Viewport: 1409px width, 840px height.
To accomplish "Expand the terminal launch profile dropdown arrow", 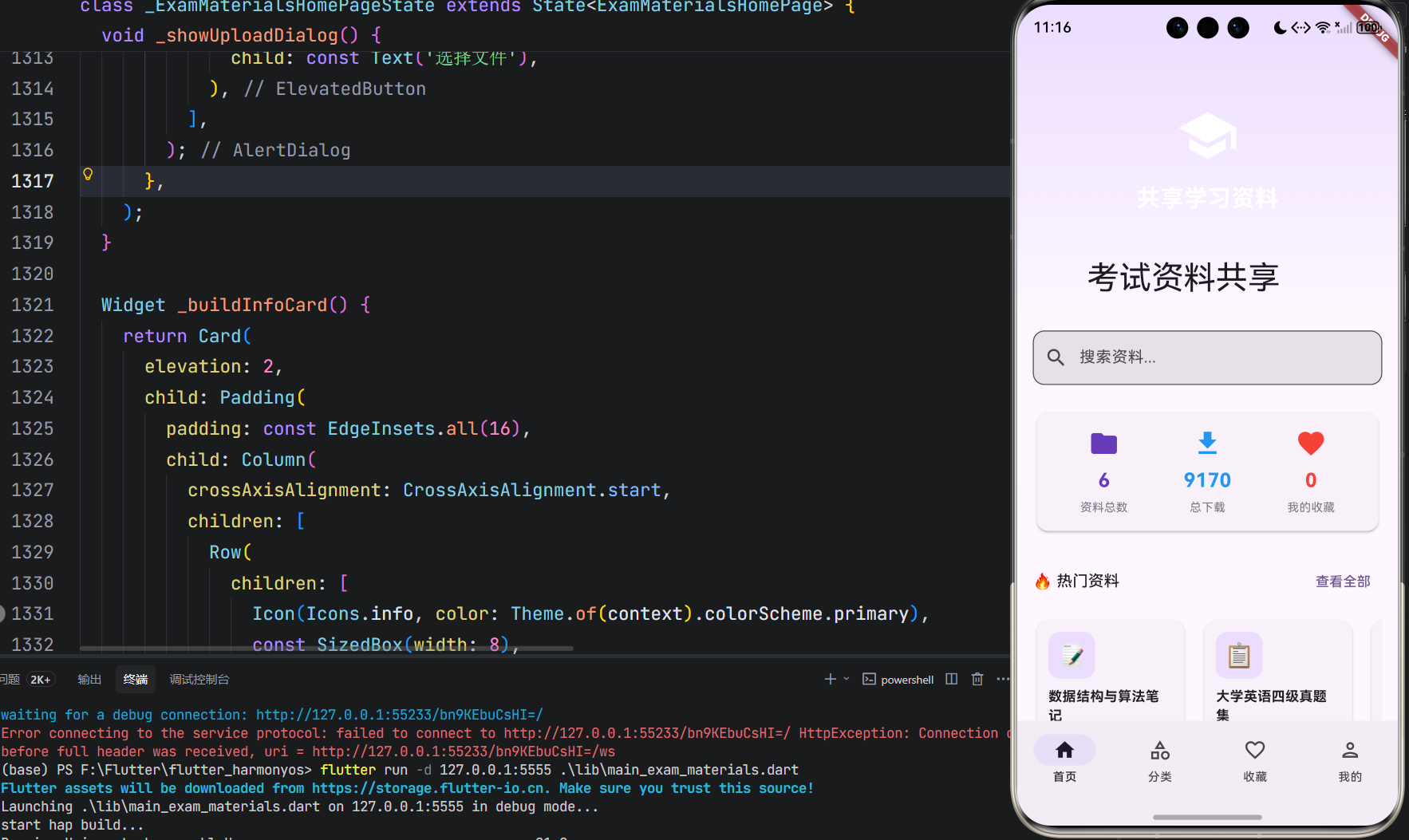I will point(847,679).
